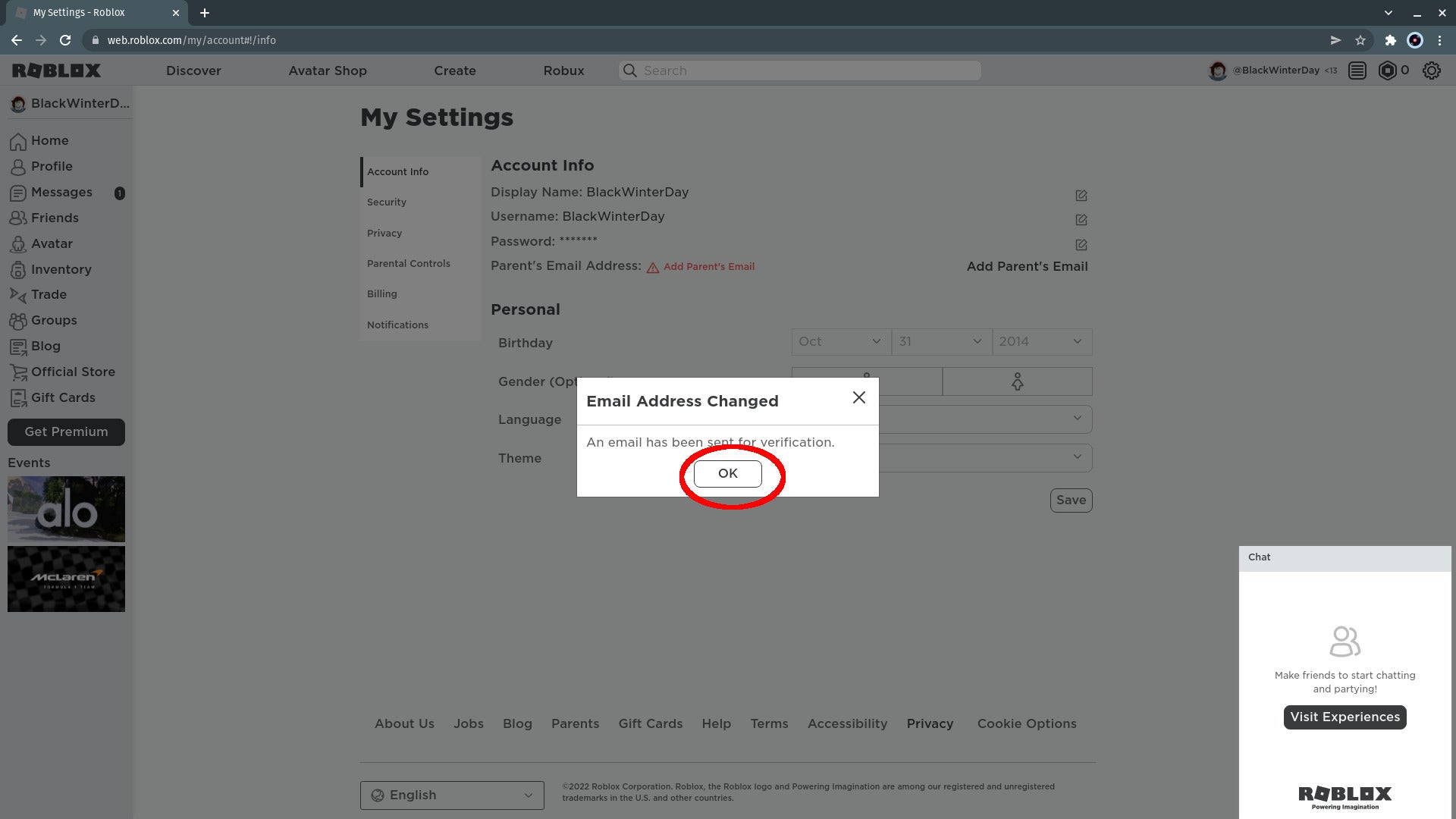Screen dimensions: 1456x819
Task: Open the notifications stream icon in header
Action: (x=1357, y=71)
